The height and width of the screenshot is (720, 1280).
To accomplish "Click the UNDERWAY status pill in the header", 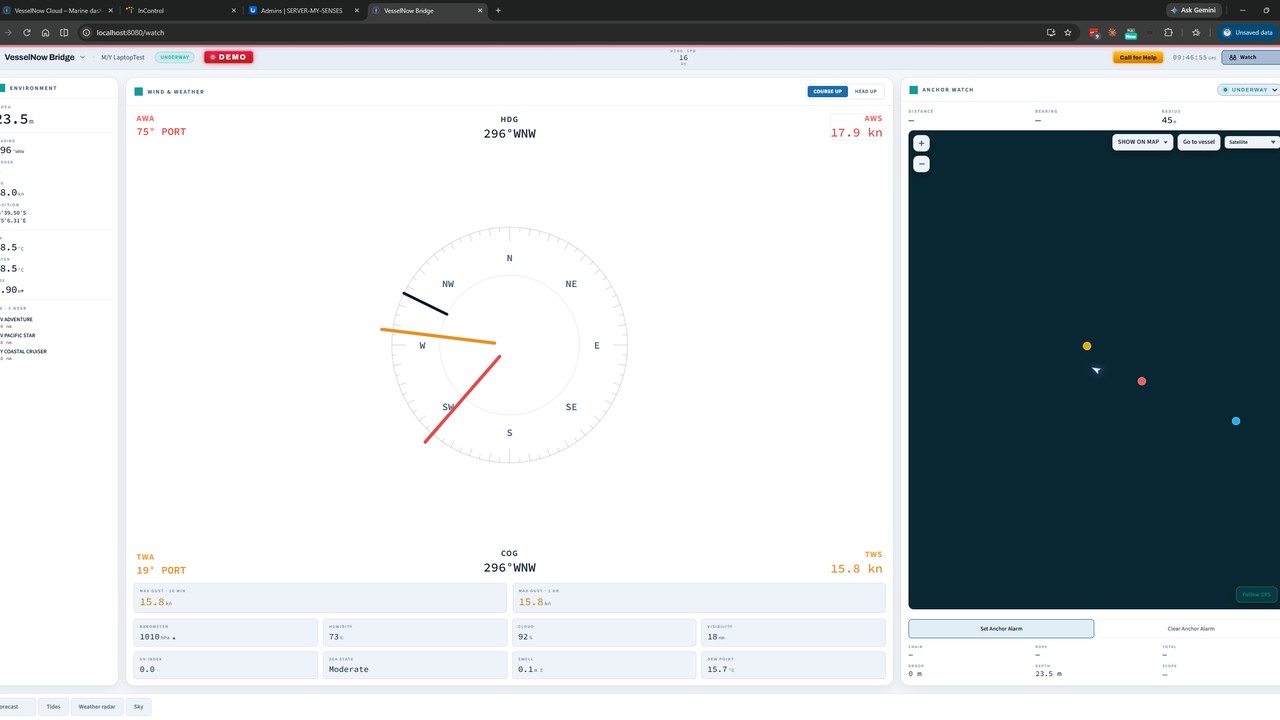I will click(x=175, y=57).
